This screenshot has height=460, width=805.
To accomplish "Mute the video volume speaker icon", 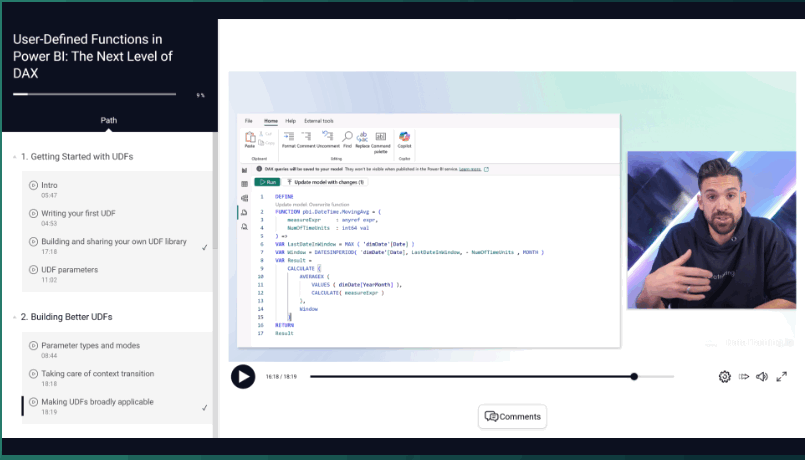I will [762, 377].
